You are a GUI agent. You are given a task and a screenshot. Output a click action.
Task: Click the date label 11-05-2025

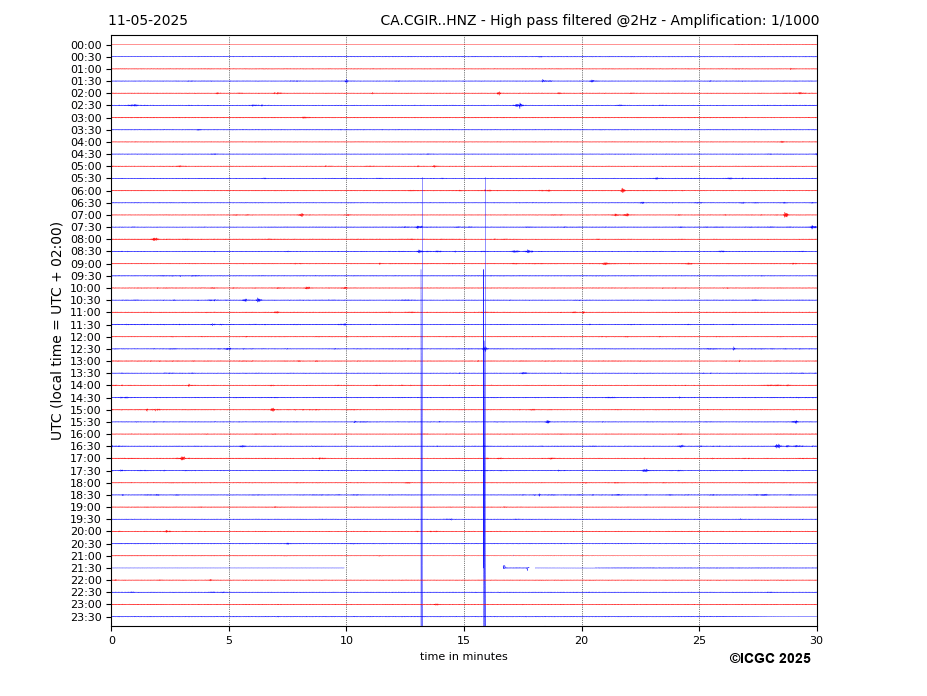(148, 21)
